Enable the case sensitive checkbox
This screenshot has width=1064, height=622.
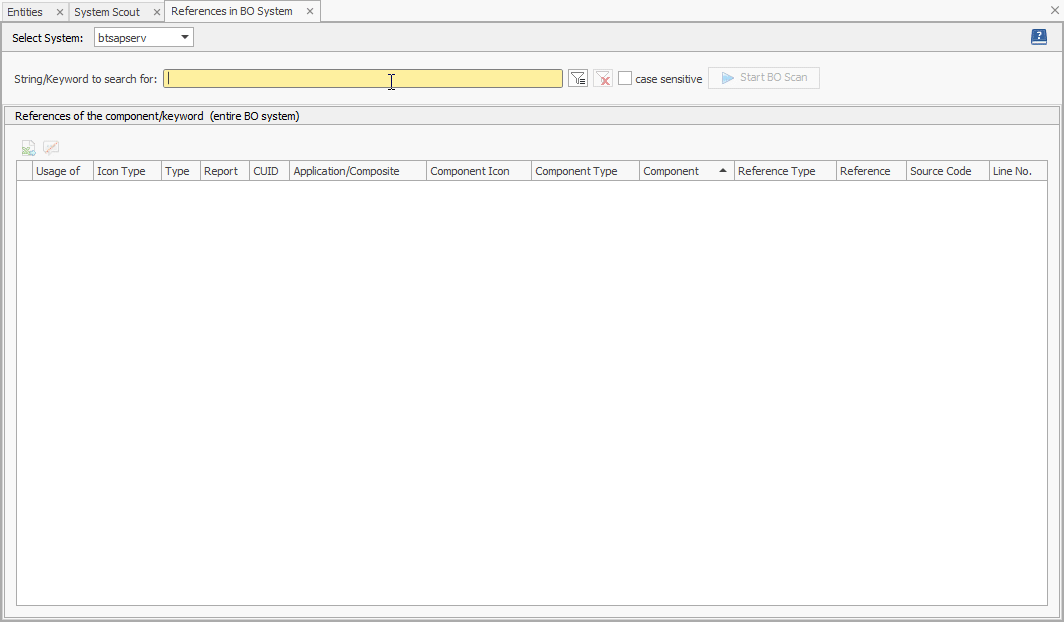tap(624, 77)
